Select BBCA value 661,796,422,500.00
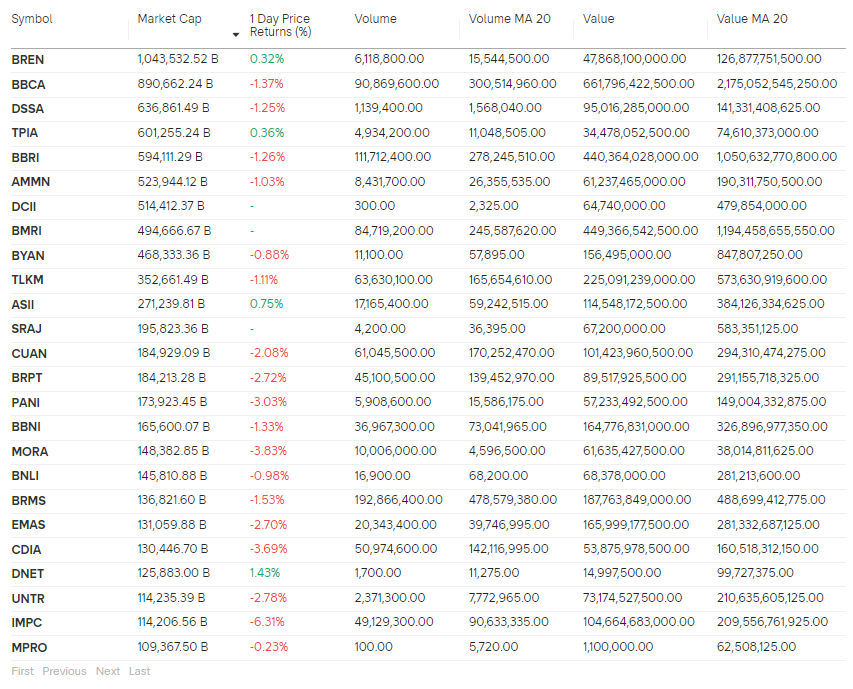The width and height of the screenshot is (853, 689). [639, 84]
